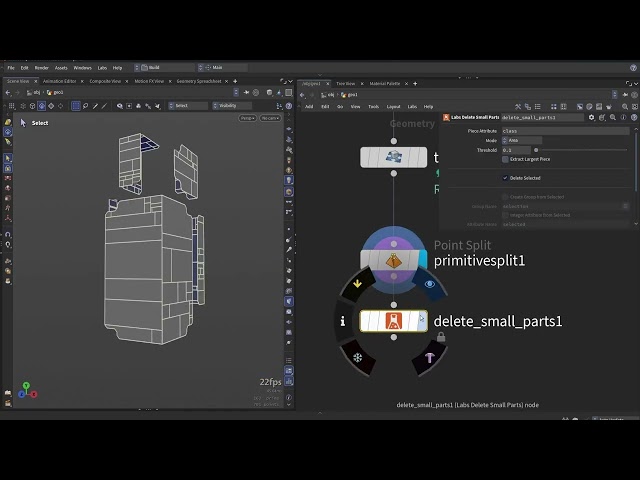Click the Select arrow tool in left toolbar
Viewport: 640px width, 480px height.
(8, 158)
